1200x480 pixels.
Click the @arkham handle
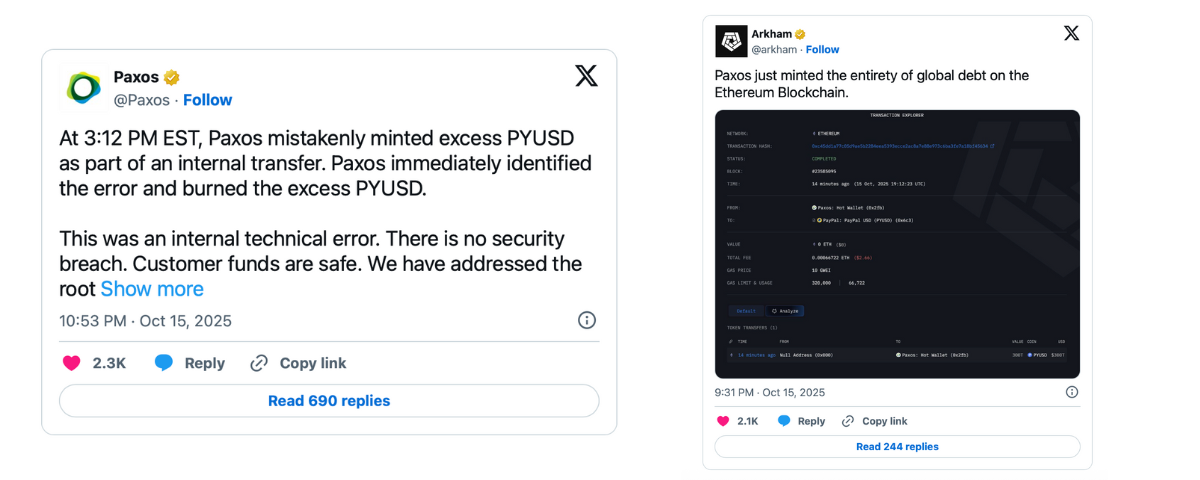pos(773,49)
